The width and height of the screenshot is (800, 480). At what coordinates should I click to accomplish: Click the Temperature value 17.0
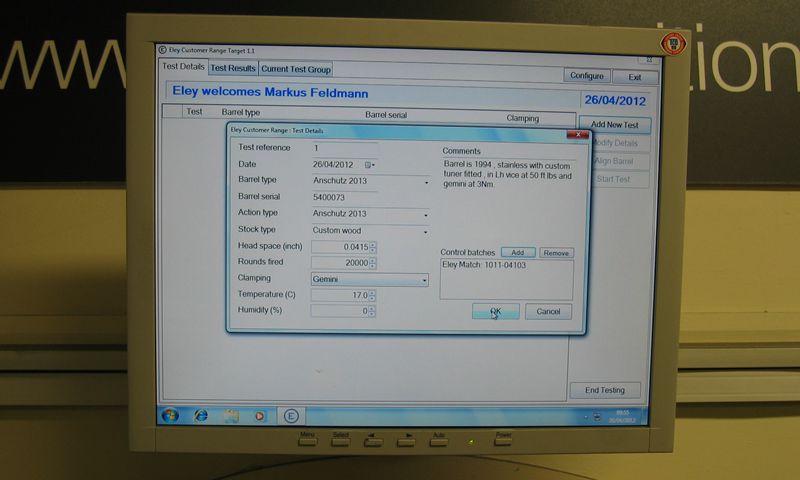(x=360, y=295)
